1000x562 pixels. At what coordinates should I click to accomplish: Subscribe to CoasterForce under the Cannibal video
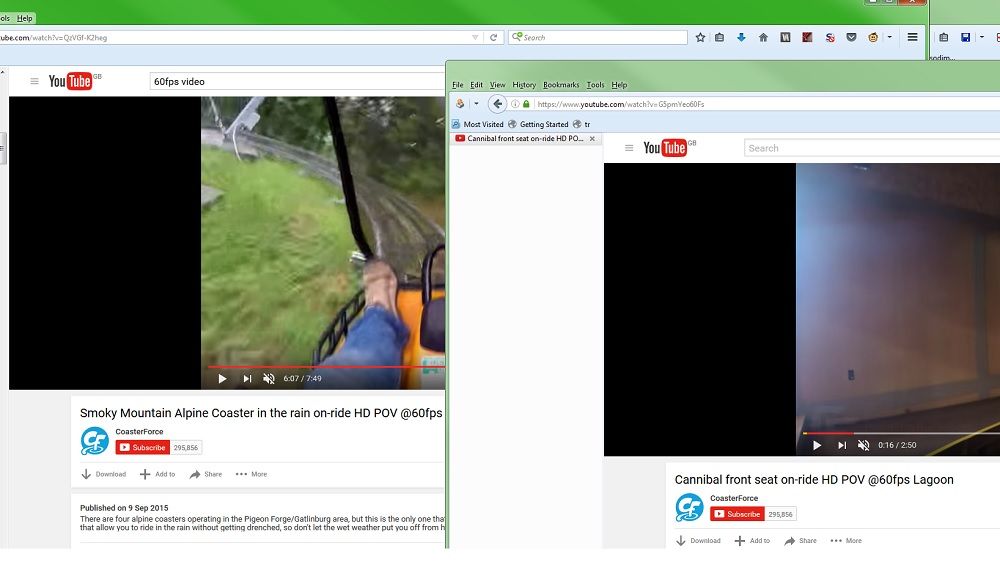tap(737, 514)
